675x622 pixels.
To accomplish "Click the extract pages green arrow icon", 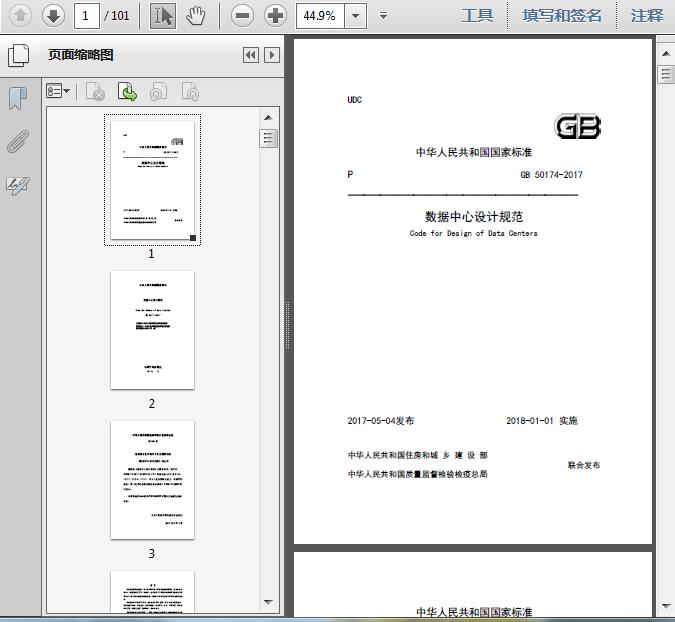I will (x=127, y=92).
